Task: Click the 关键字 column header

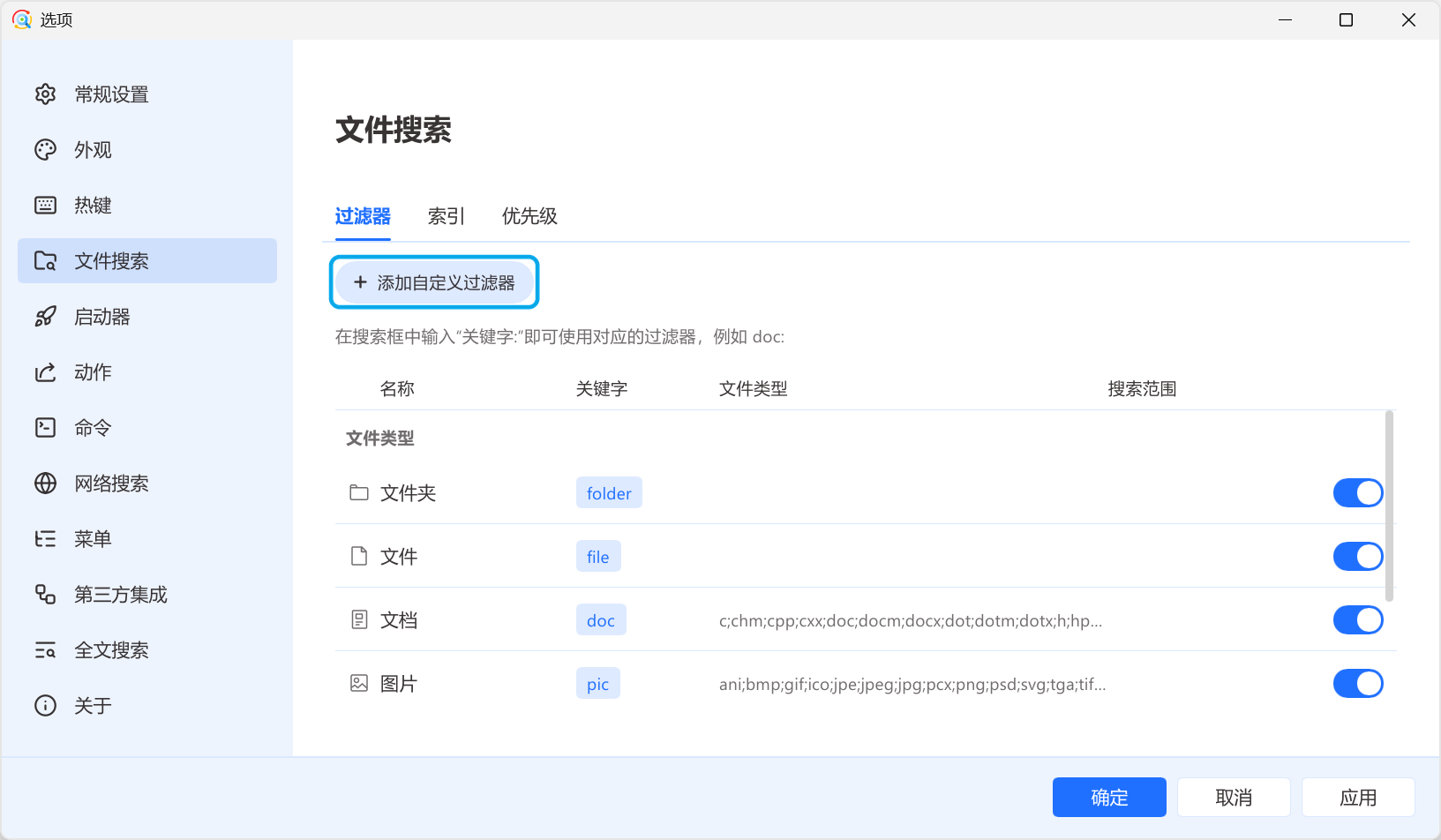Action: [602, 389]
